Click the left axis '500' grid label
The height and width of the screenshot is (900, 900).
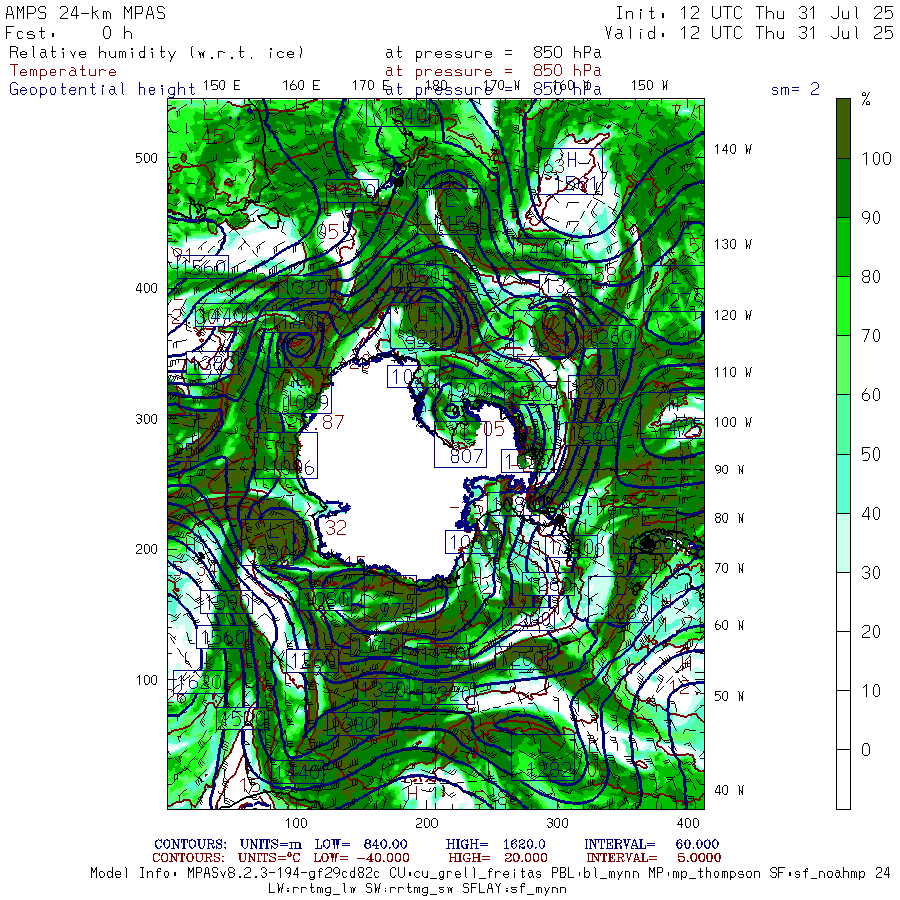[146, 158]
